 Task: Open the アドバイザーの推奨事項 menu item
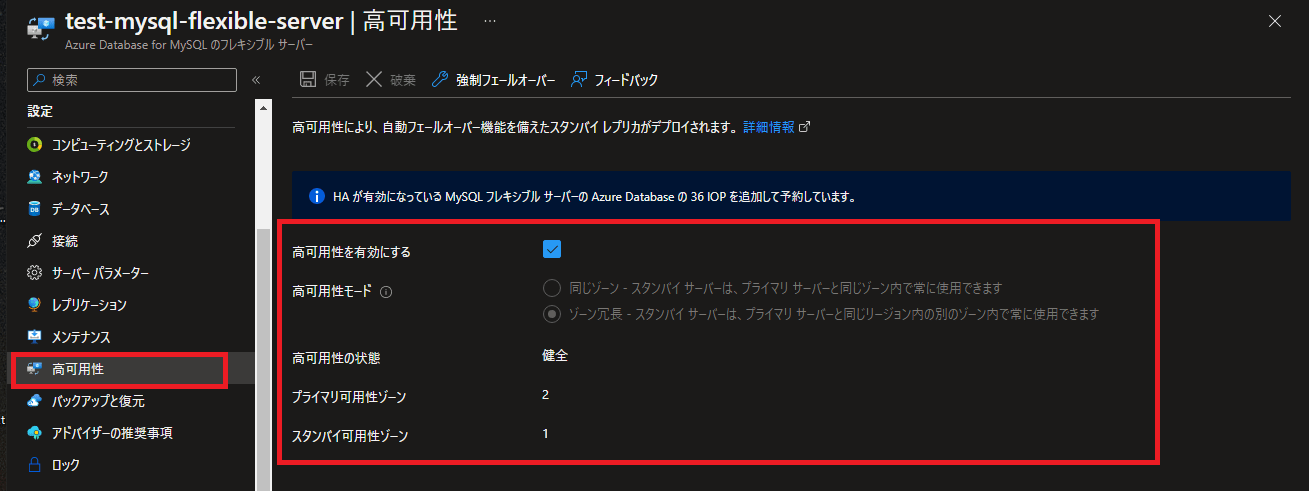tap(113, 433)
